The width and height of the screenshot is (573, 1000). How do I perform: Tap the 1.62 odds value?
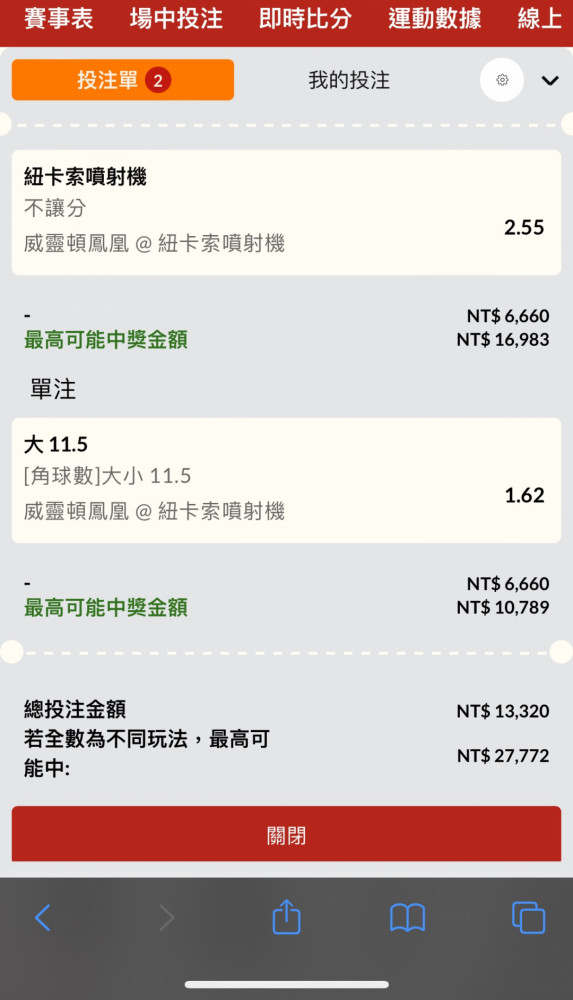coord(525,496)
